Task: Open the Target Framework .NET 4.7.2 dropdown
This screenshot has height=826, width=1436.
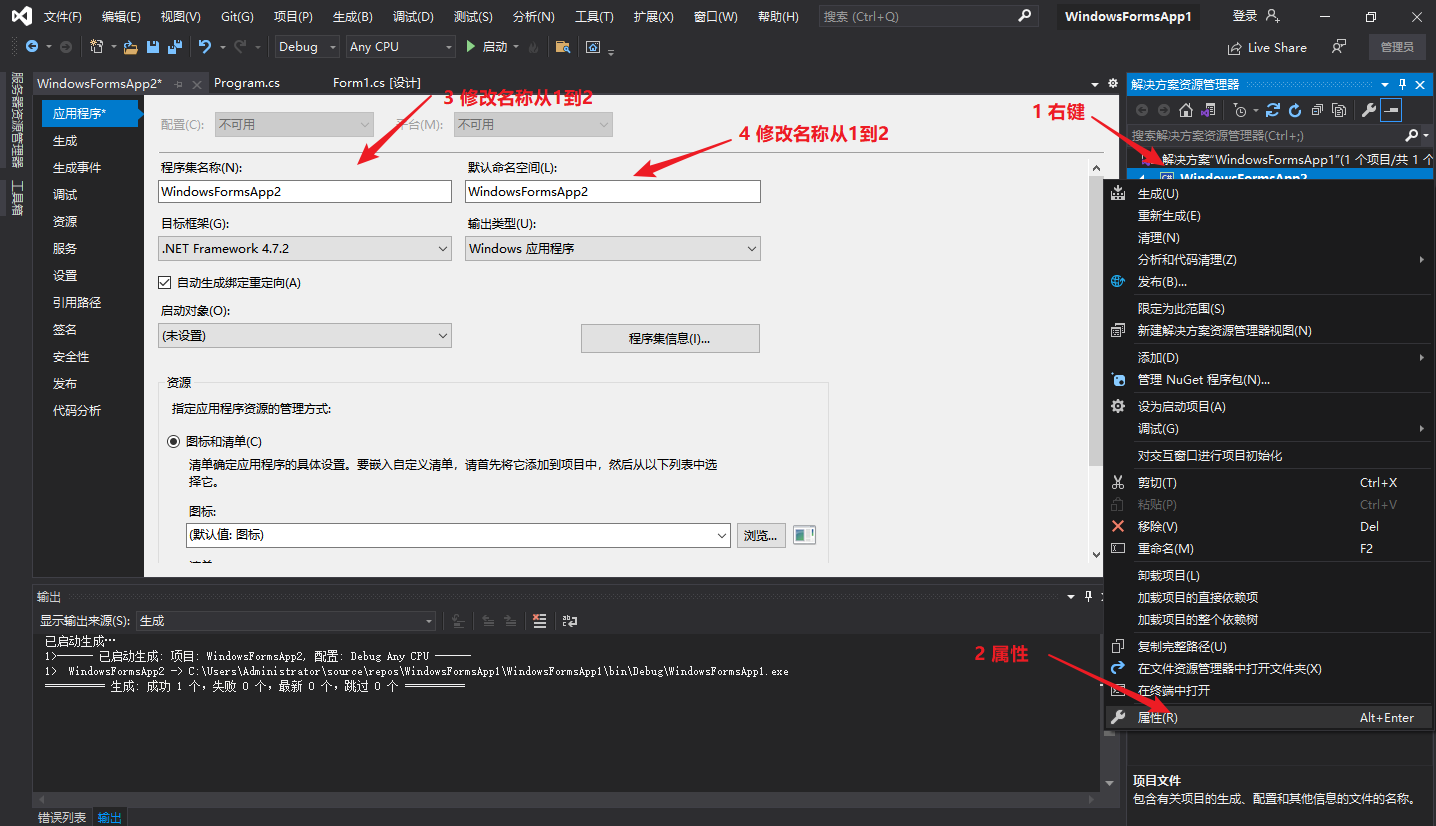Action: point(305,248)
